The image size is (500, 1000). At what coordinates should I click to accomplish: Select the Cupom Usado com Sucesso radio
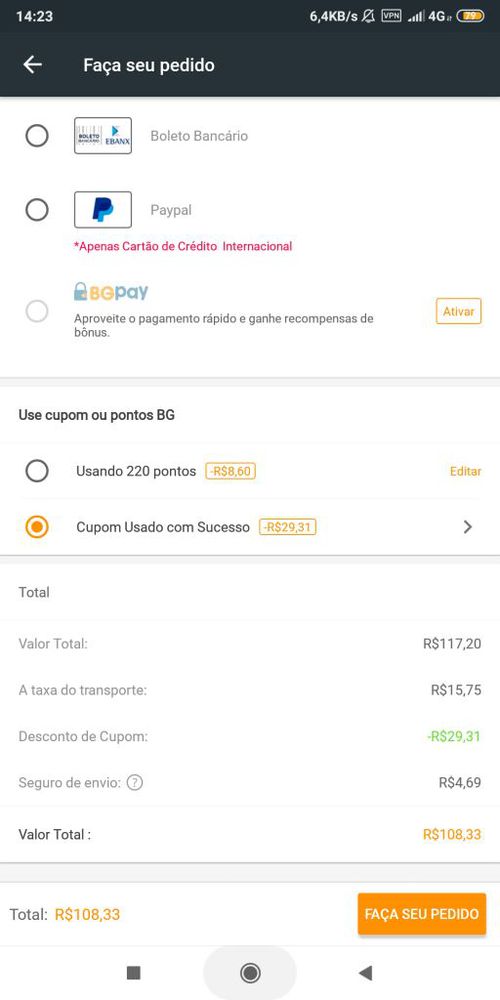[x=37, y=527]
